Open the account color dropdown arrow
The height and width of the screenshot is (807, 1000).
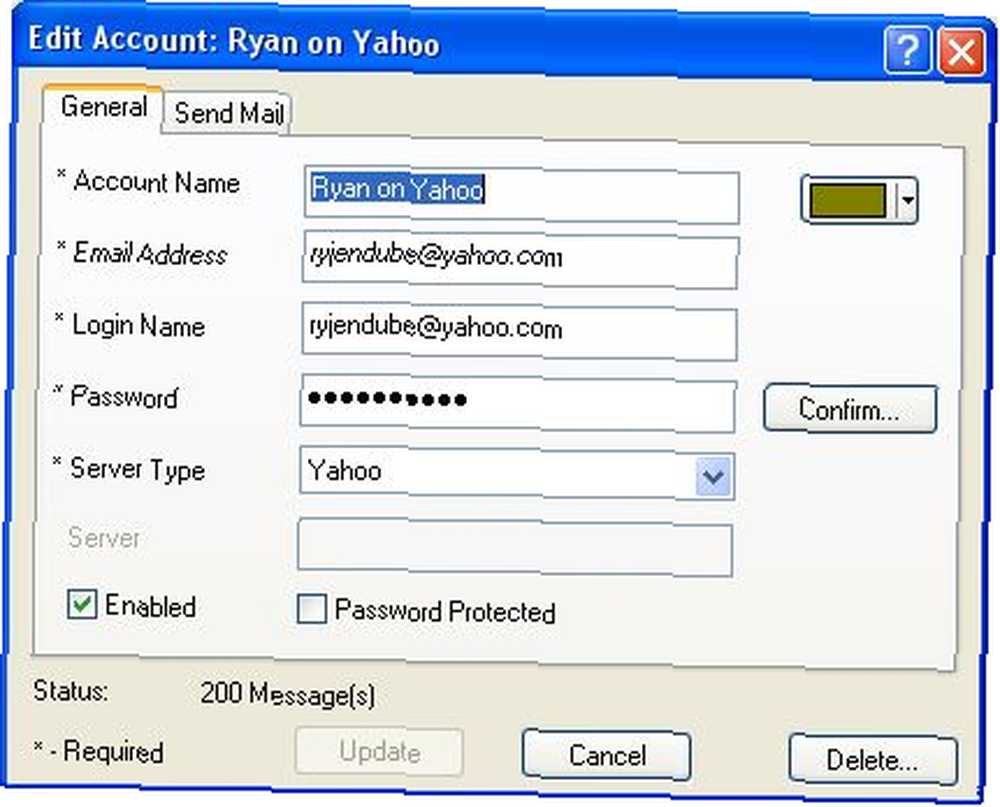907,201
